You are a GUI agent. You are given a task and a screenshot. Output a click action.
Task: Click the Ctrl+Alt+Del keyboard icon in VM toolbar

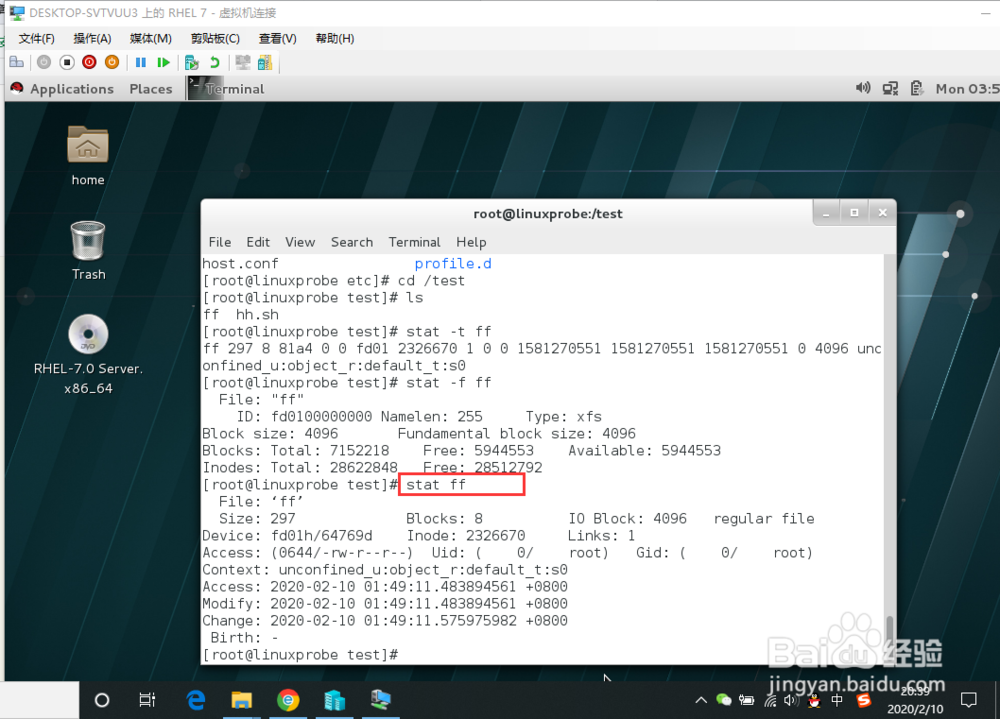17,62
